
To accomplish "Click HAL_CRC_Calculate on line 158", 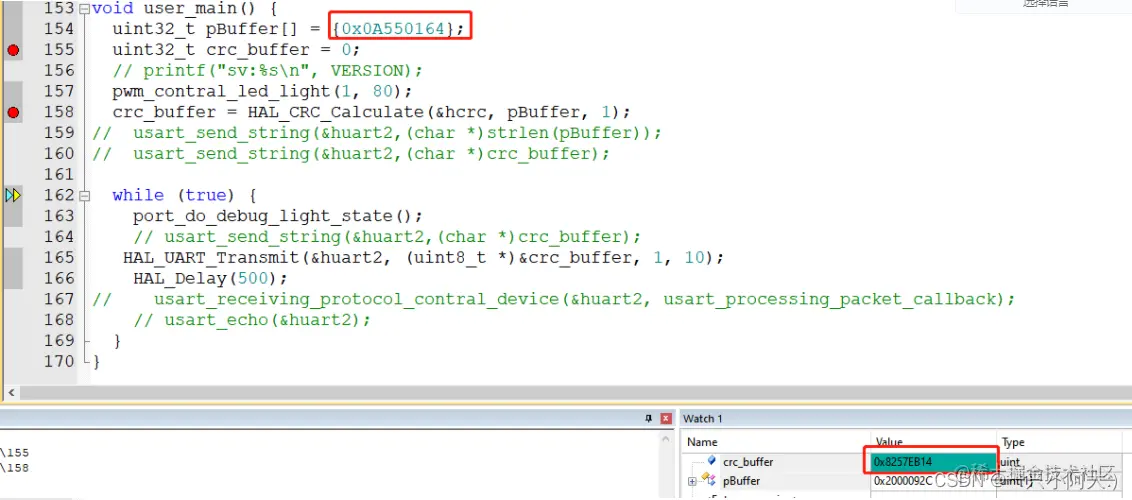I will pyautogui.click(x=334, y=113).
